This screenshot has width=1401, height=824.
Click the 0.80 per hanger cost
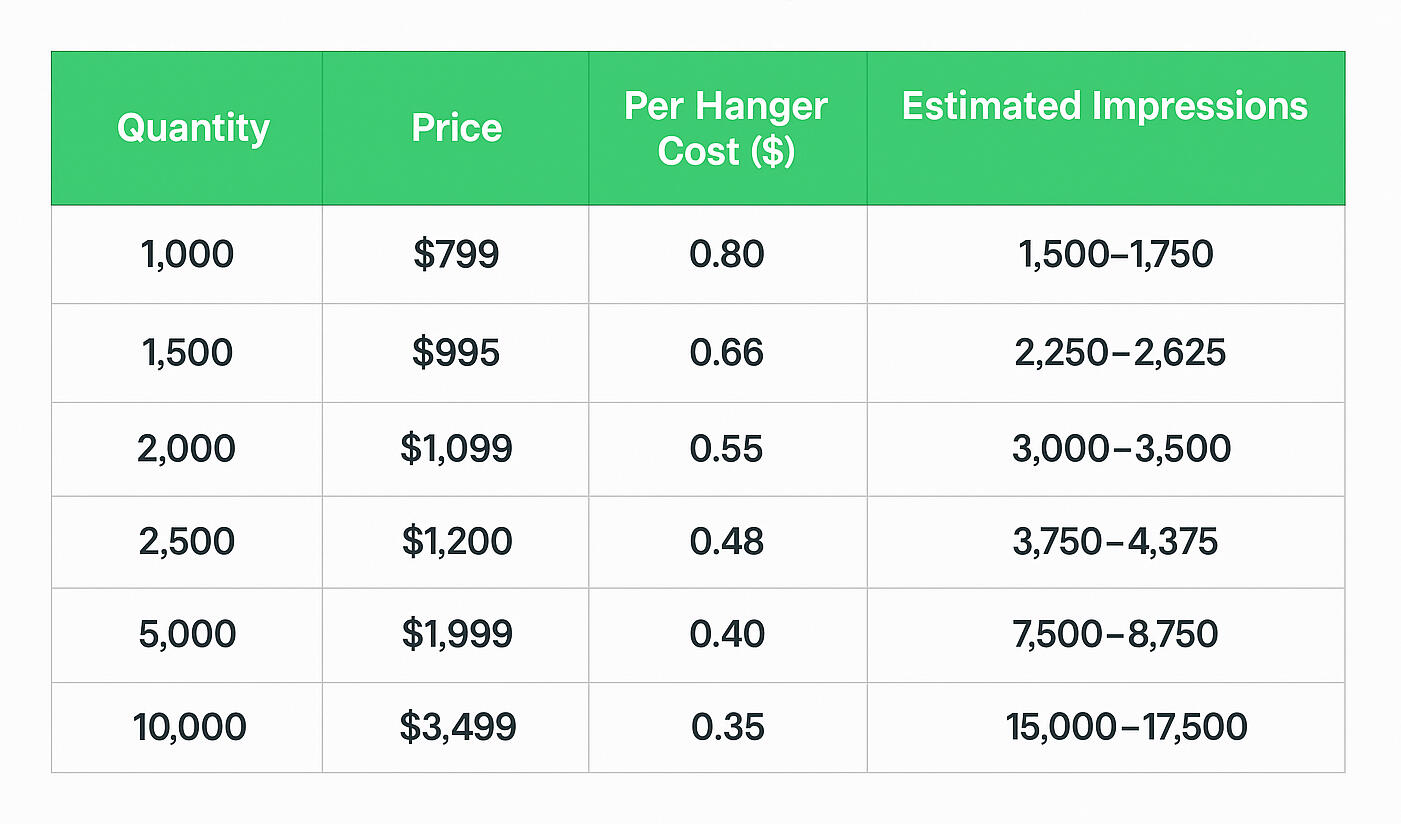click(x=727, y=255)
